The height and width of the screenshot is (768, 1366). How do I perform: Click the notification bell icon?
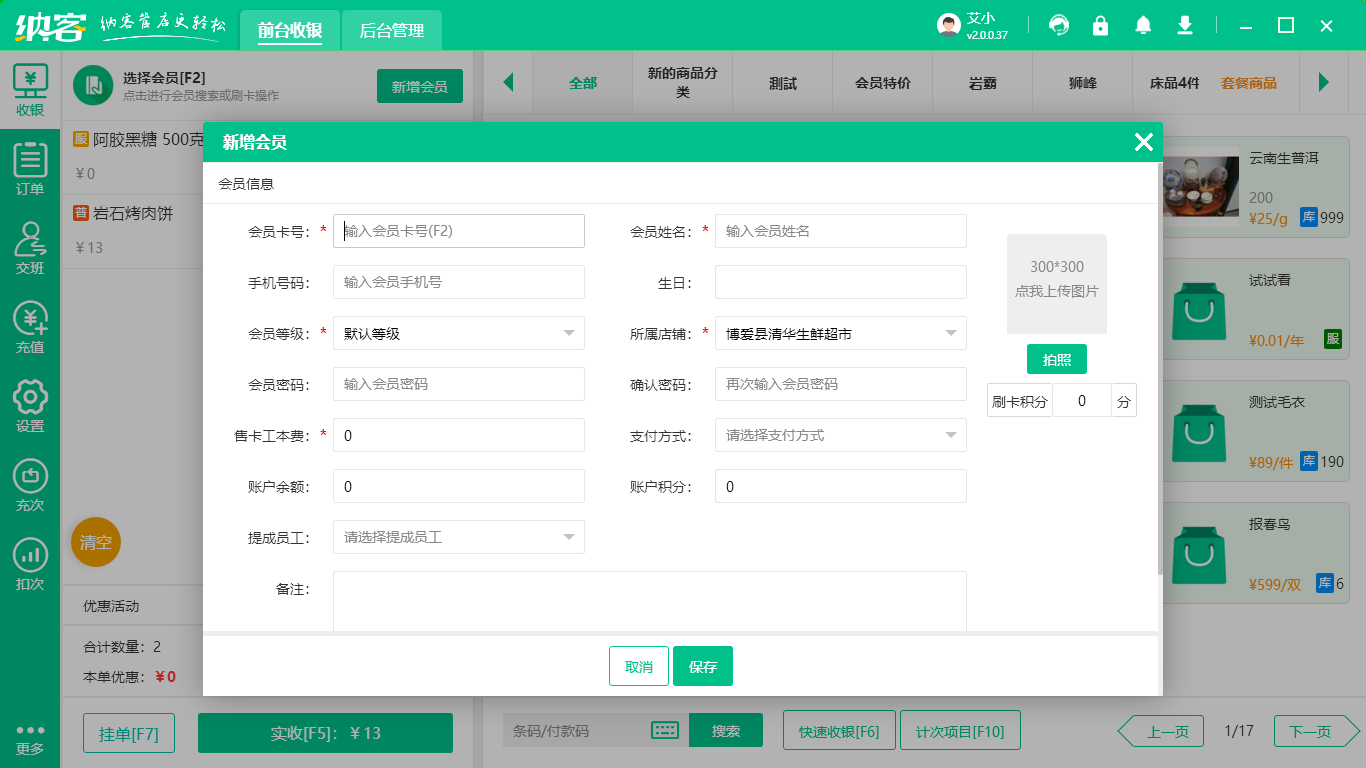point(1142,25)
